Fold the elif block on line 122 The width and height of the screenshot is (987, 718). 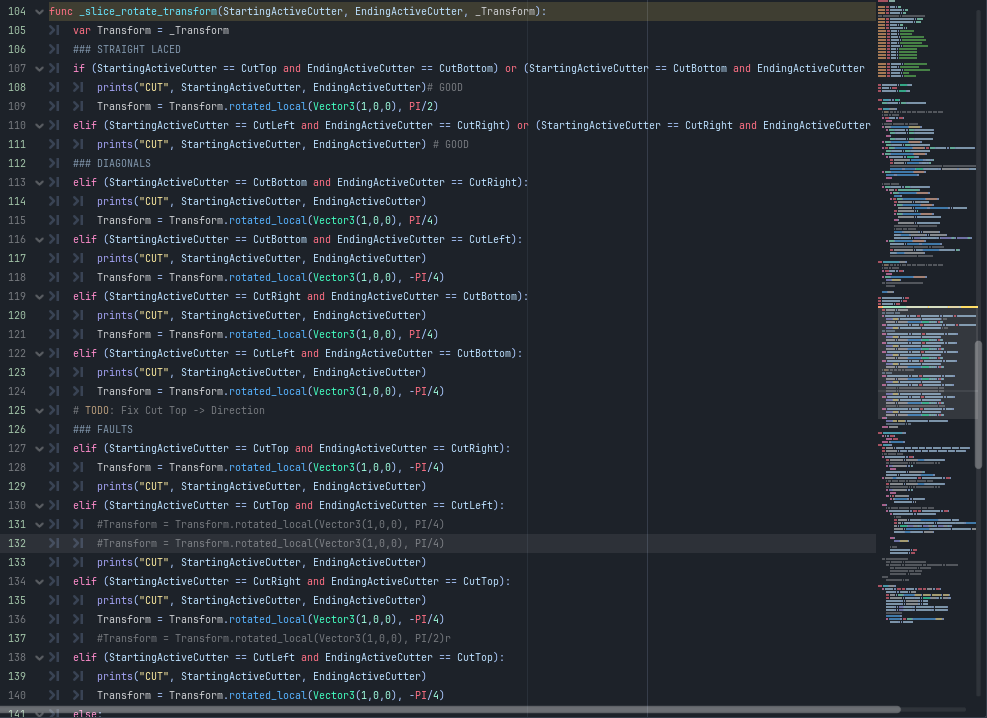point(39,354)
